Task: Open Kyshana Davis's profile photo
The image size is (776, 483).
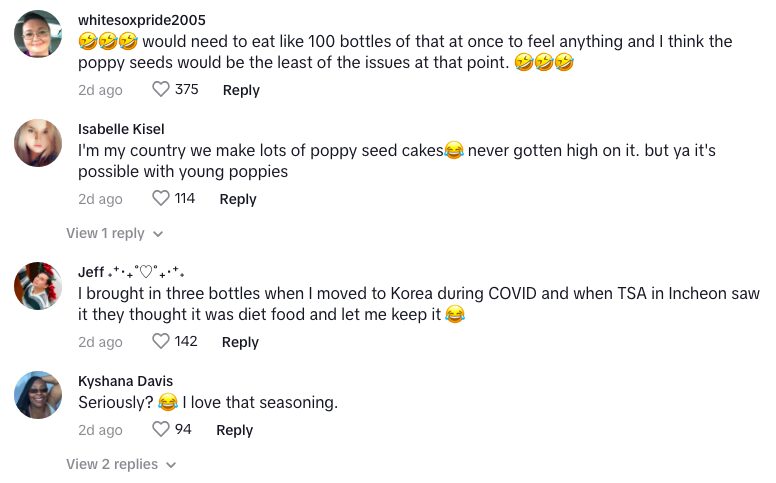Action: pyautogui.click(x=38, y=394)
